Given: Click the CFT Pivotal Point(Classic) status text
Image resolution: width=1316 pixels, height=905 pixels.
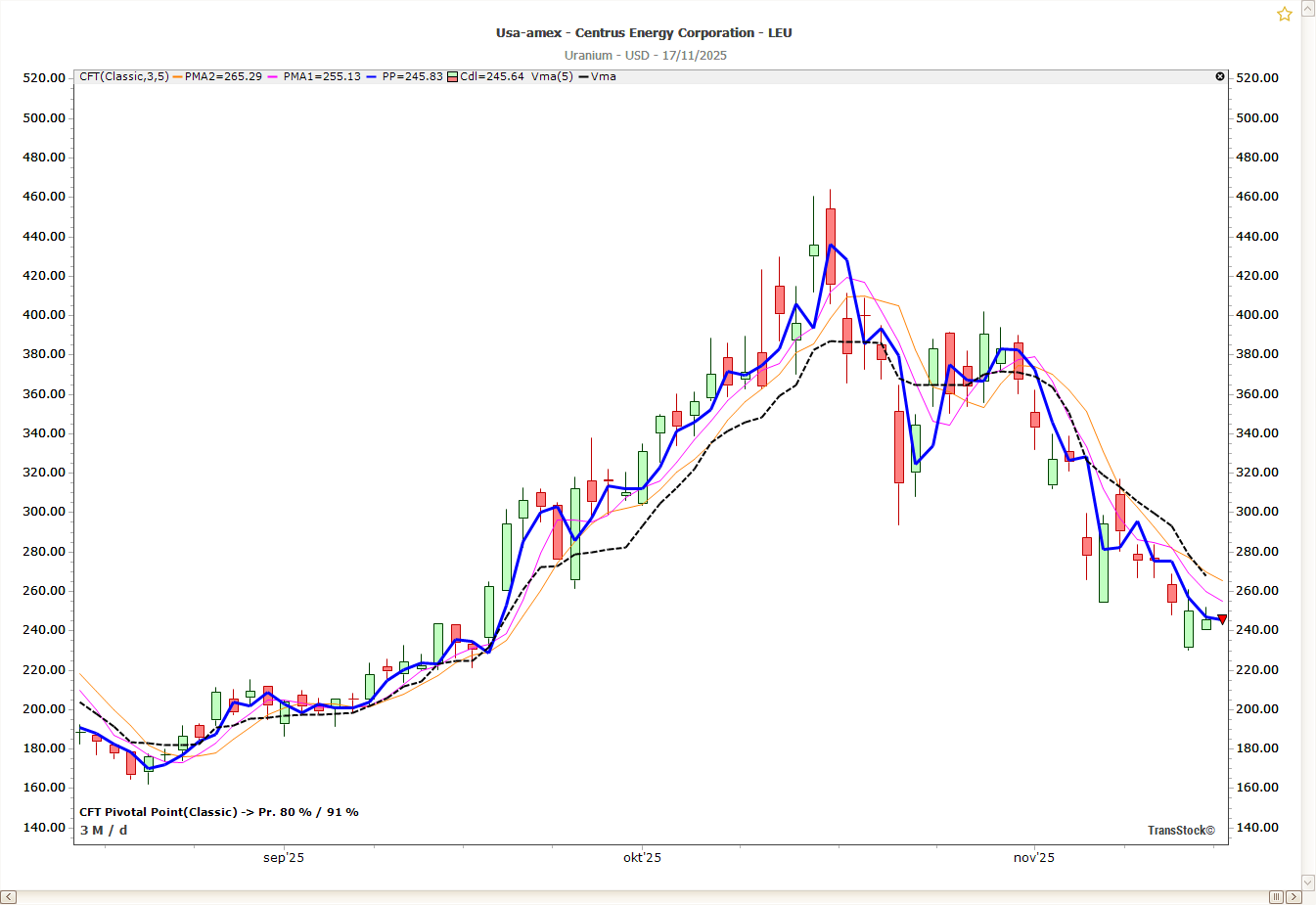Looking at the screenshot, I should [219, 812].
